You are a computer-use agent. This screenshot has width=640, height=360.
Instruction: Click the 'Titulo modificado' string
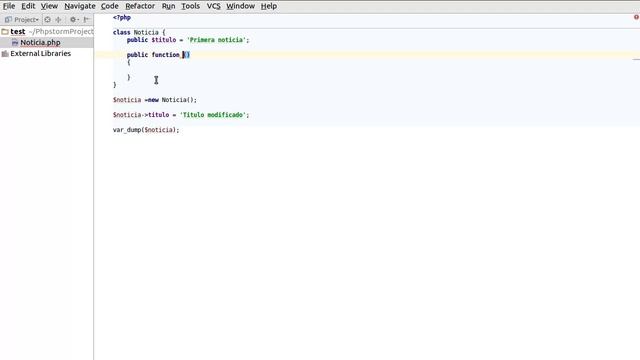(213, 115)
